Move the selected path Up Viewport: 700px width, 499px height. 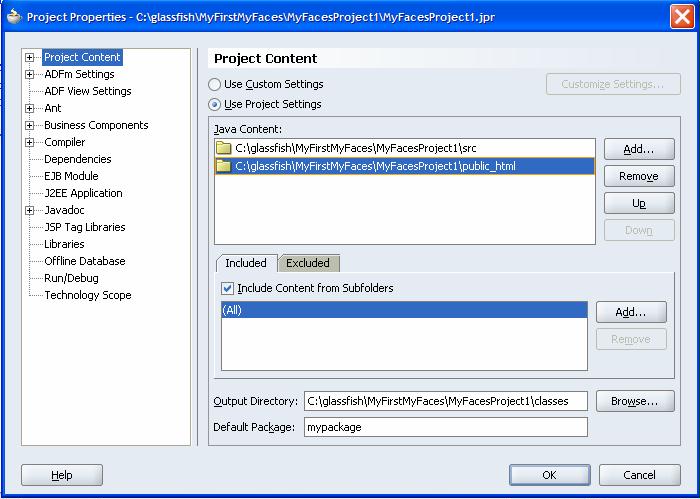point(638,203)
